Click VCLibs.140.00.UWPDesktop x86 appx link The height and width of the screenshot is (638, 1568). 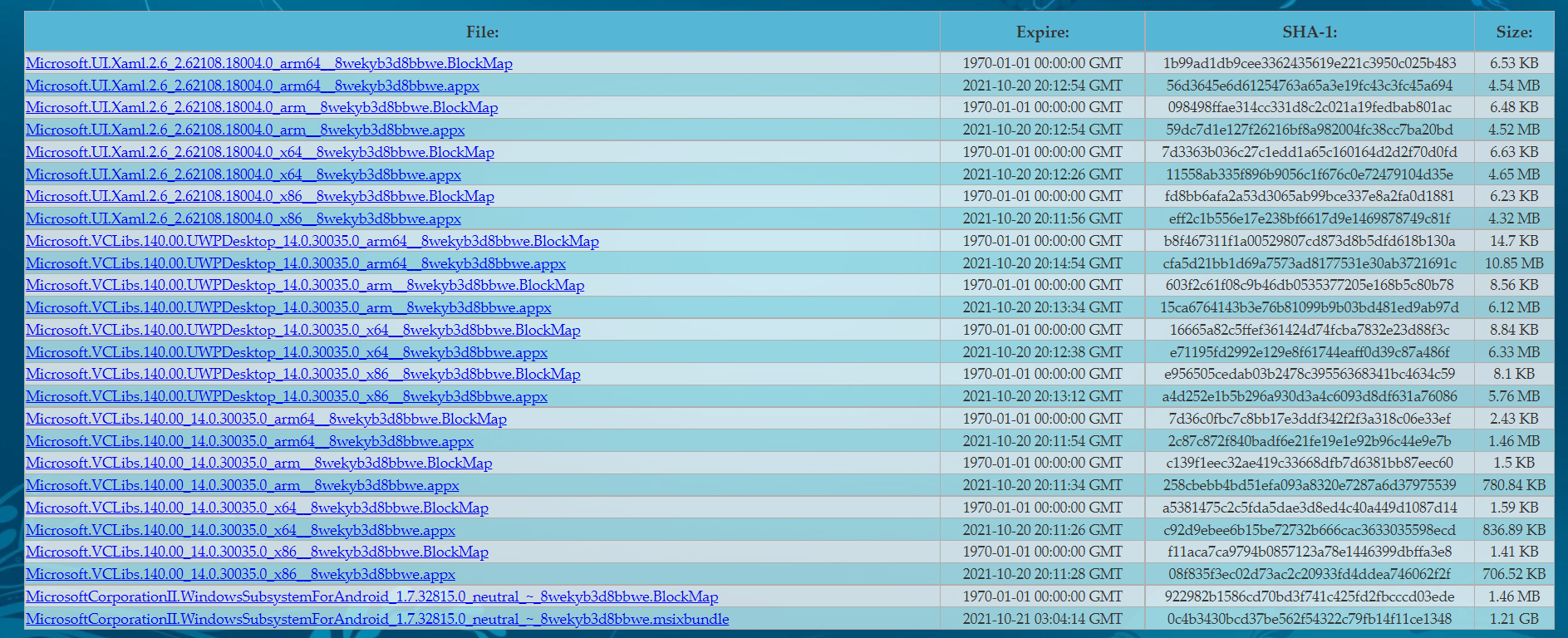(287, 396)
